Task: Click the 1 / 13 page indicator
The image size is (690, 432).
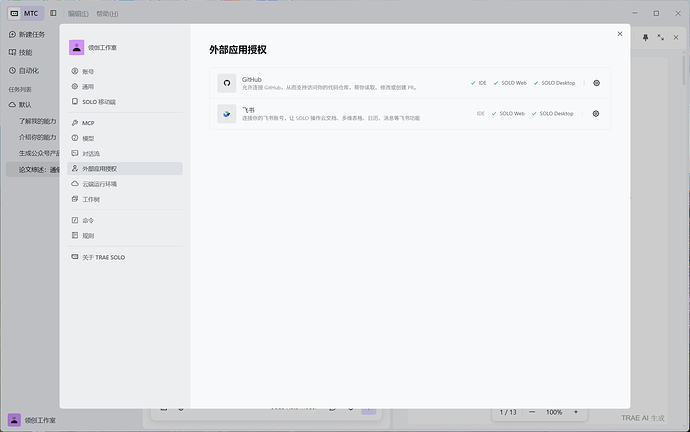Action: click(508, 412)
